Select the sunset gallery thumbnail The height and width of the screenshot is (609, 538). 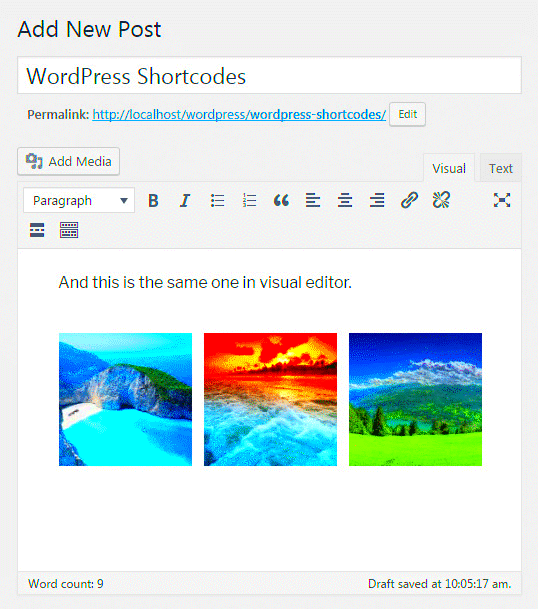(x=270, y=399)
